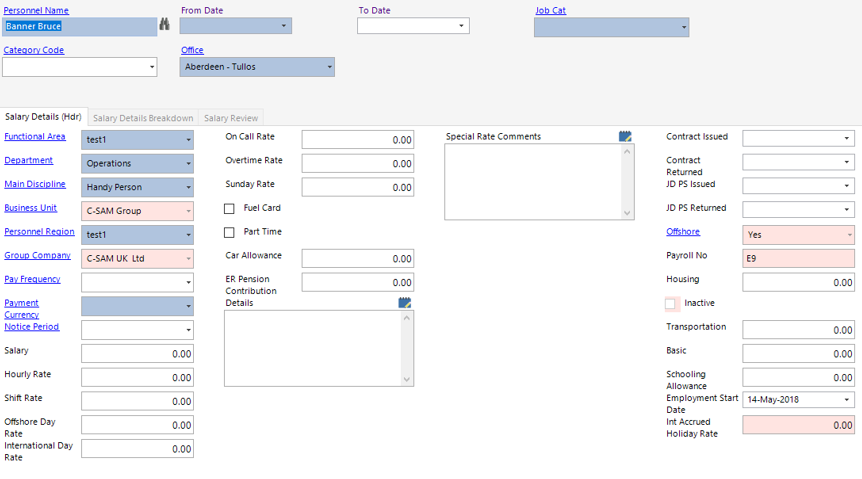Tick the Fuel Card checkbox
This screenshot has height=479, width=862.
(x=229, y=208)
